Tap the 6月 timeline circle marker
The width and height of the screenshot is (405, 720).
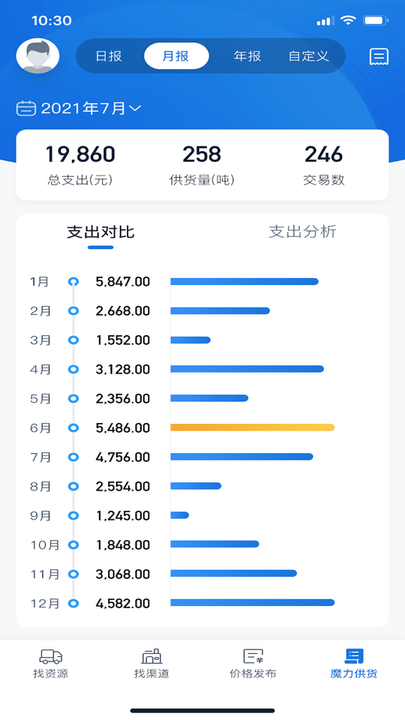click(73, 428)
